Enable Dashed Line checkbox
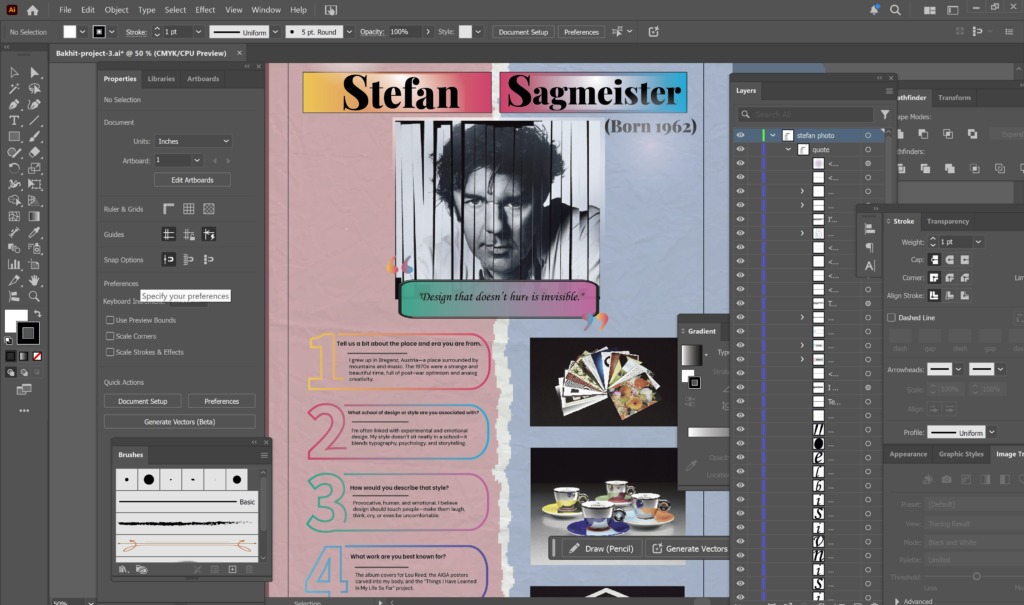This screenshot has width=1024, height=605. 891,318
